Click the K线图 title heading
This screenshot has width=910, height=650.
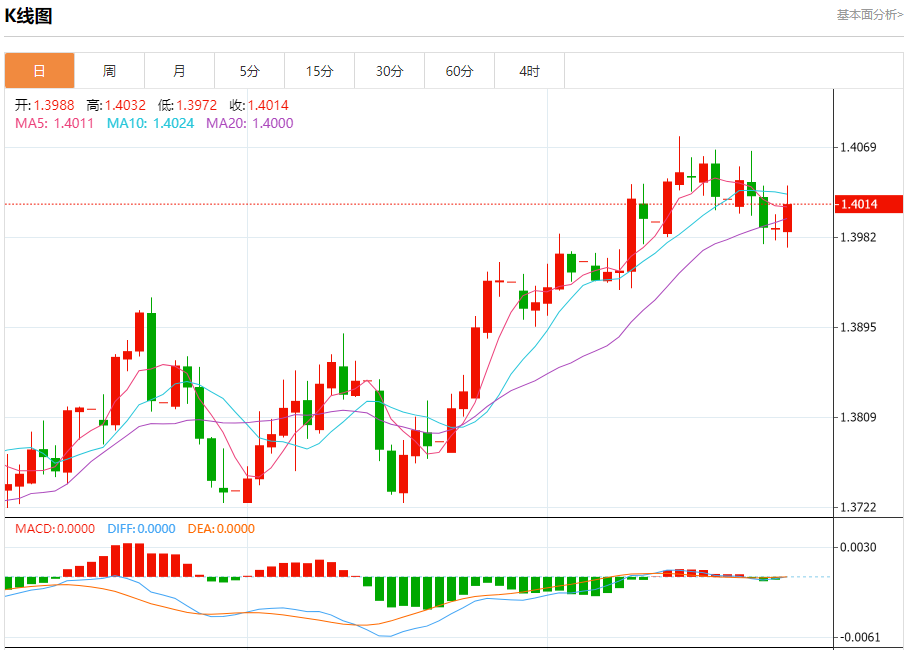pyautogui.click(x=29, y=16)
